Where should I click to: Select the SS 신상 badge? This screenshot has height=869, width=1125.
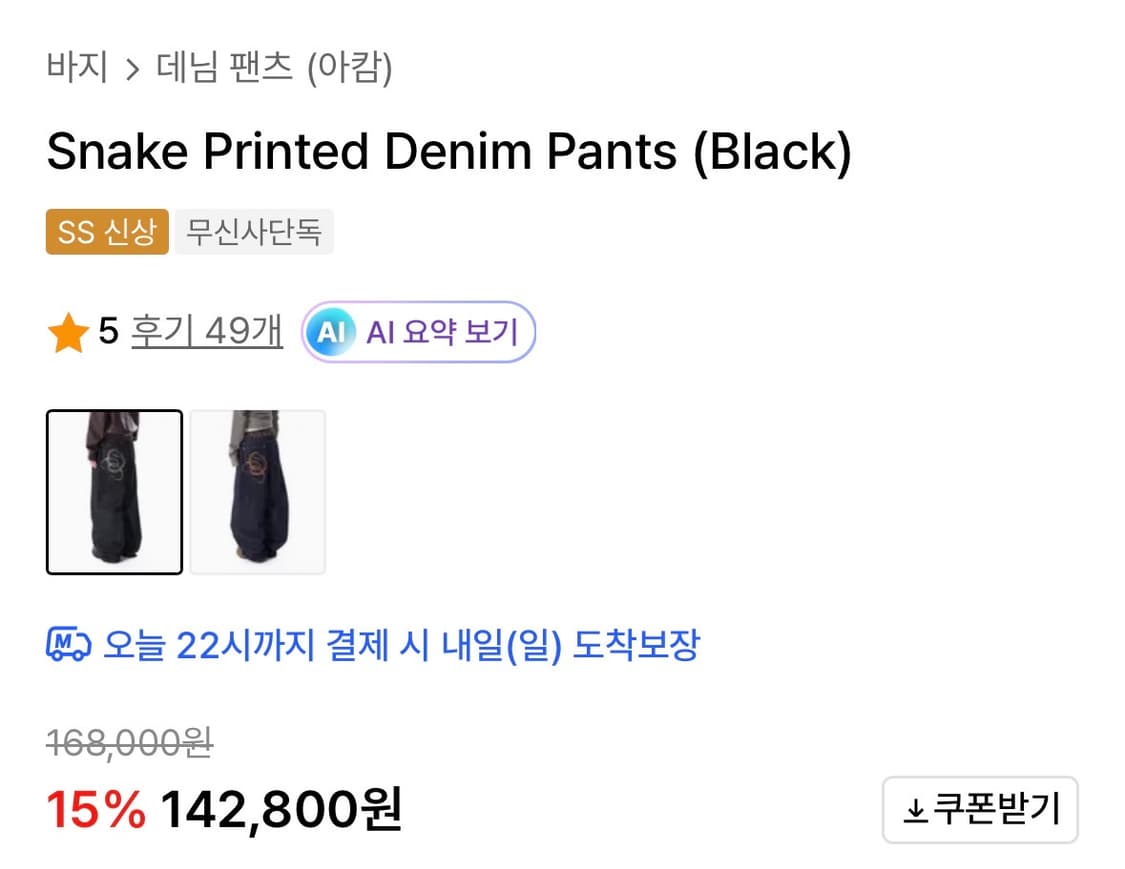106,231
